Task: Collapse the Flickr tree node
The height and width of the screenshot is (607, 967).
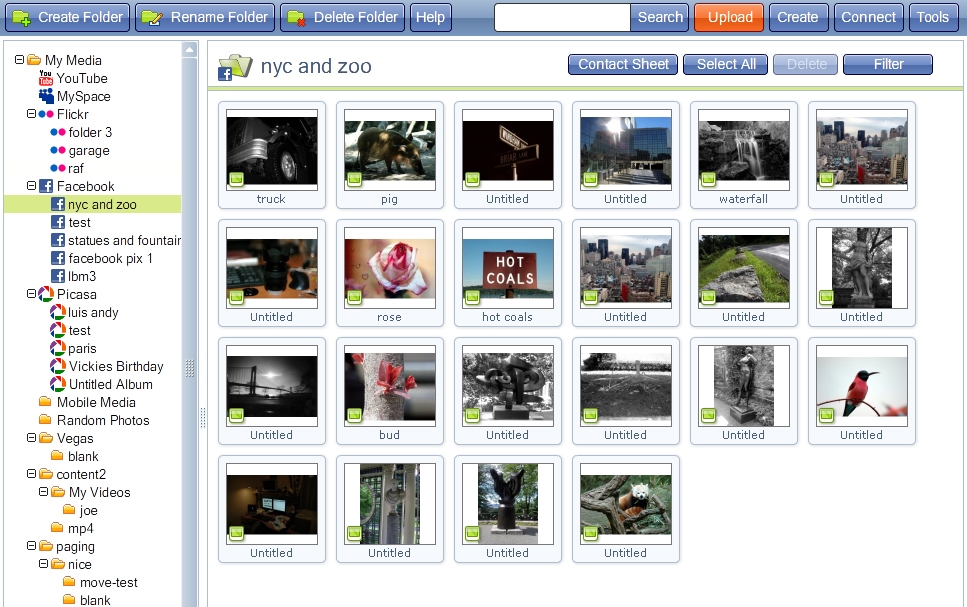Action: (31, 114)
